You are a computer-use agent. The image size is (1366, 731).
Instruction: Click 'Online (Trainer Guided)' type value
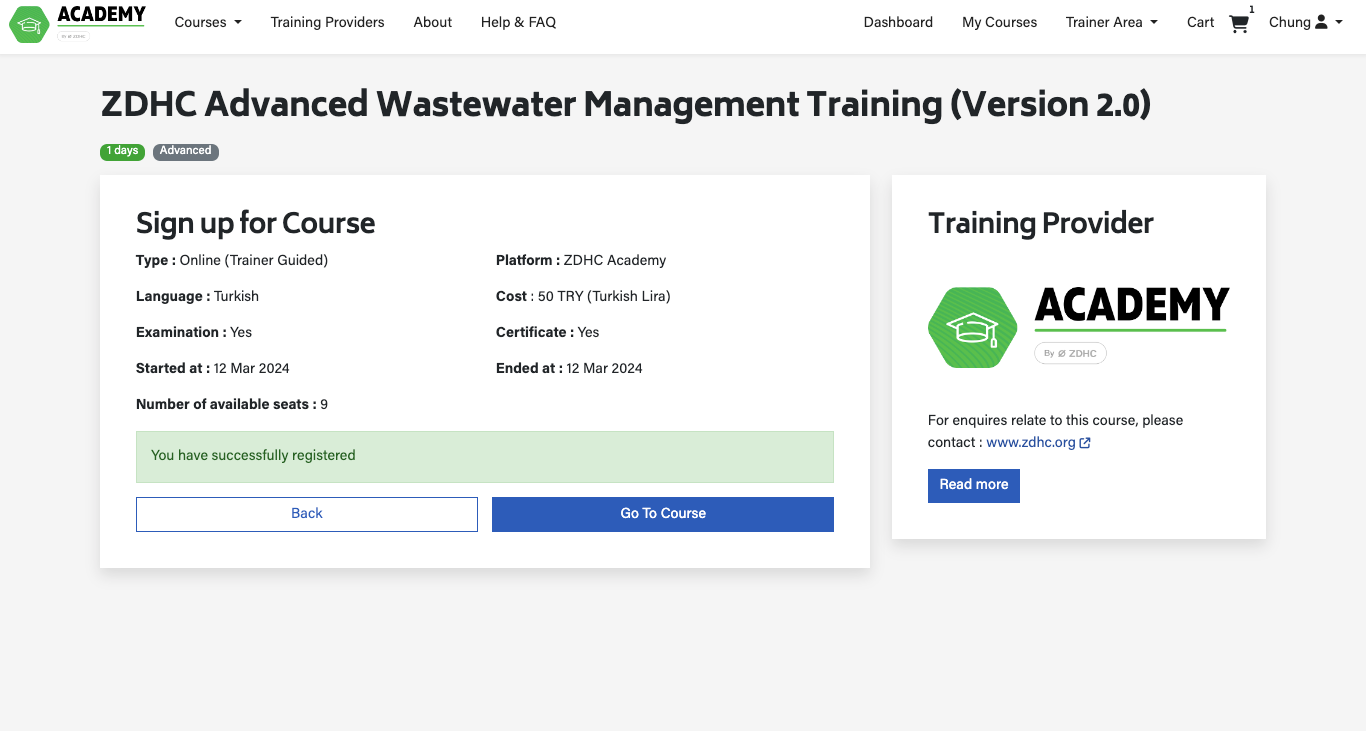click(254, 260)
